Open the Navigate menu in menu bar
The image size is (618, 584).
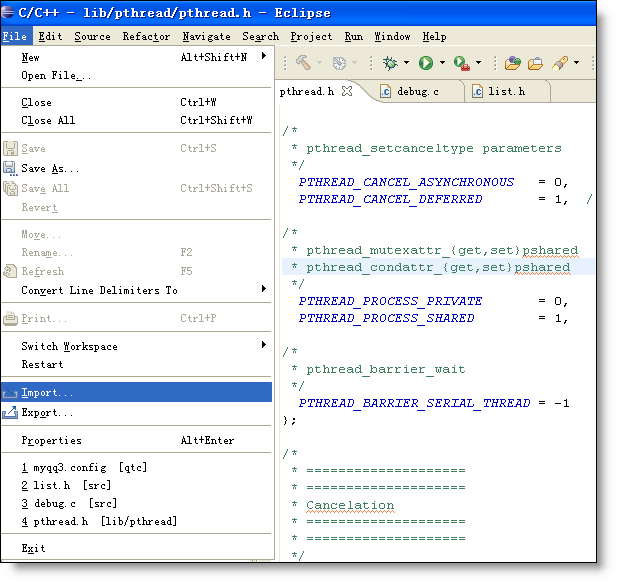coord(206,36)
